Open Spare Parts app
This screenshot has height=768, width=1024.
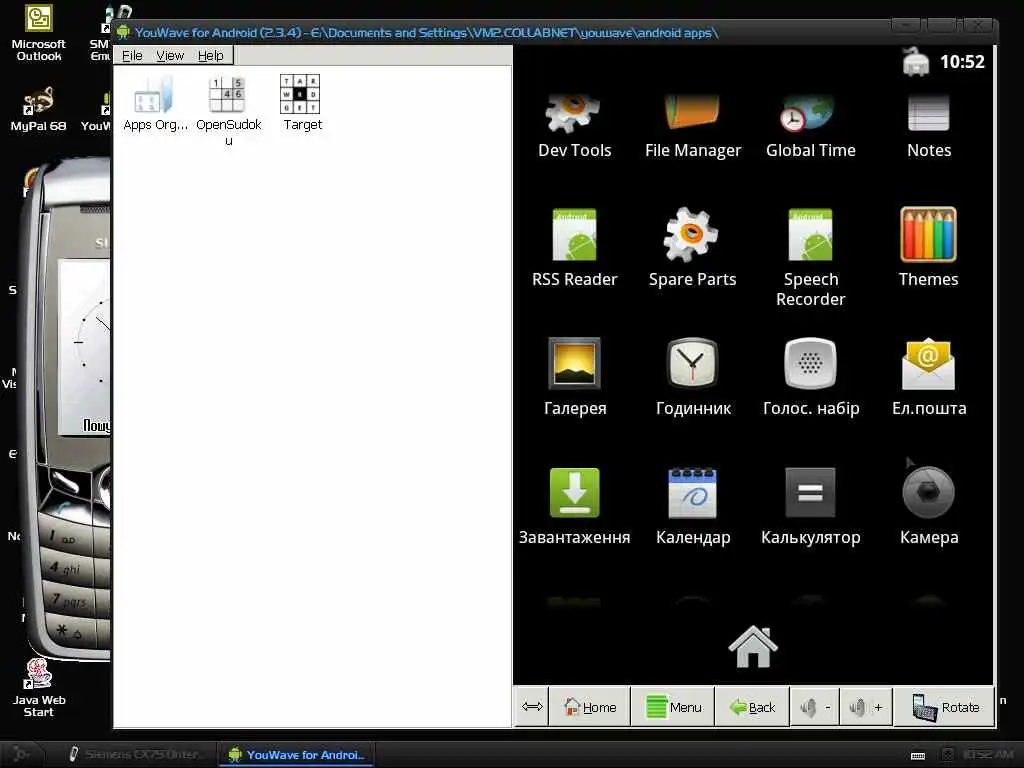coord(692,248)
